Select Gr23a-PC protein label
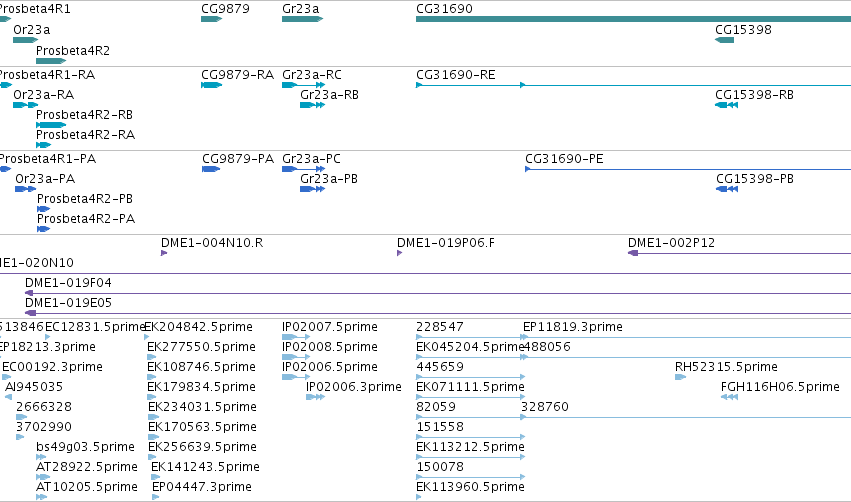The width and height of the screenshot is (851, 502). (x=312, y=158)
